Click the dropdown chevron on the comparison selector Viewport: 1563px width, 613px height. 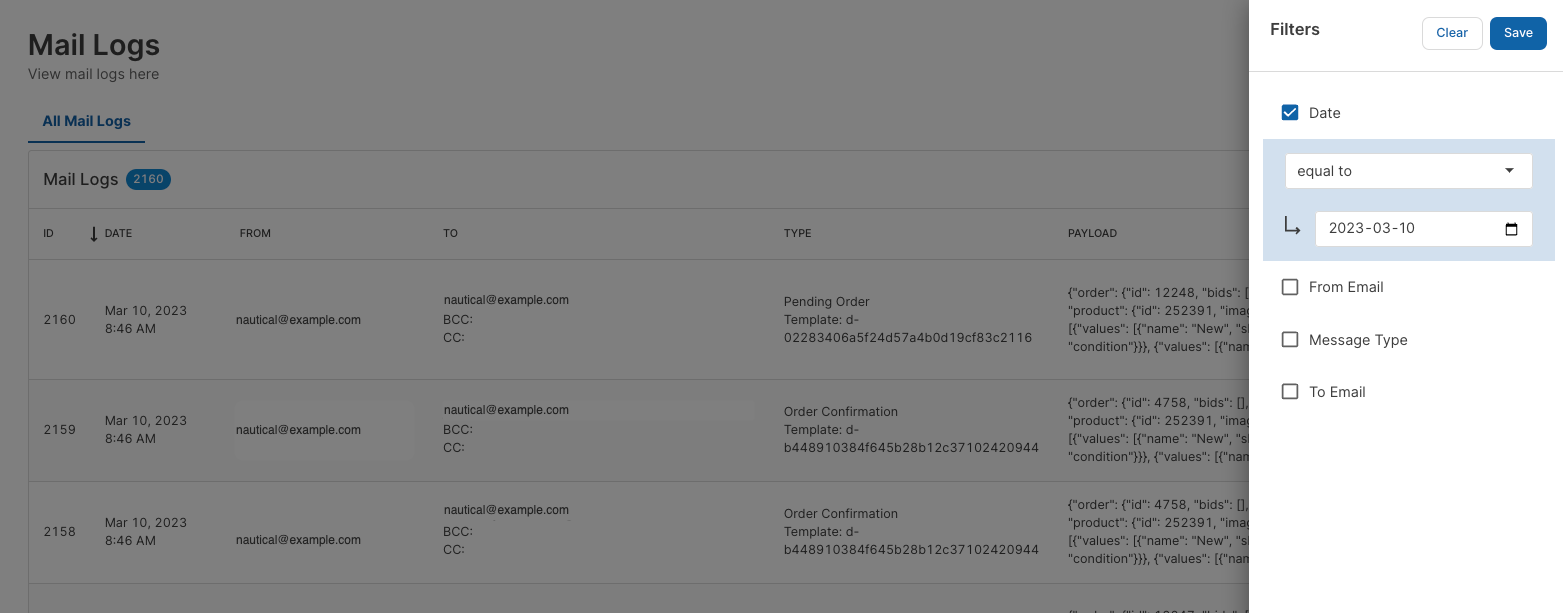pyautogui.click(x=1510, y=171)
